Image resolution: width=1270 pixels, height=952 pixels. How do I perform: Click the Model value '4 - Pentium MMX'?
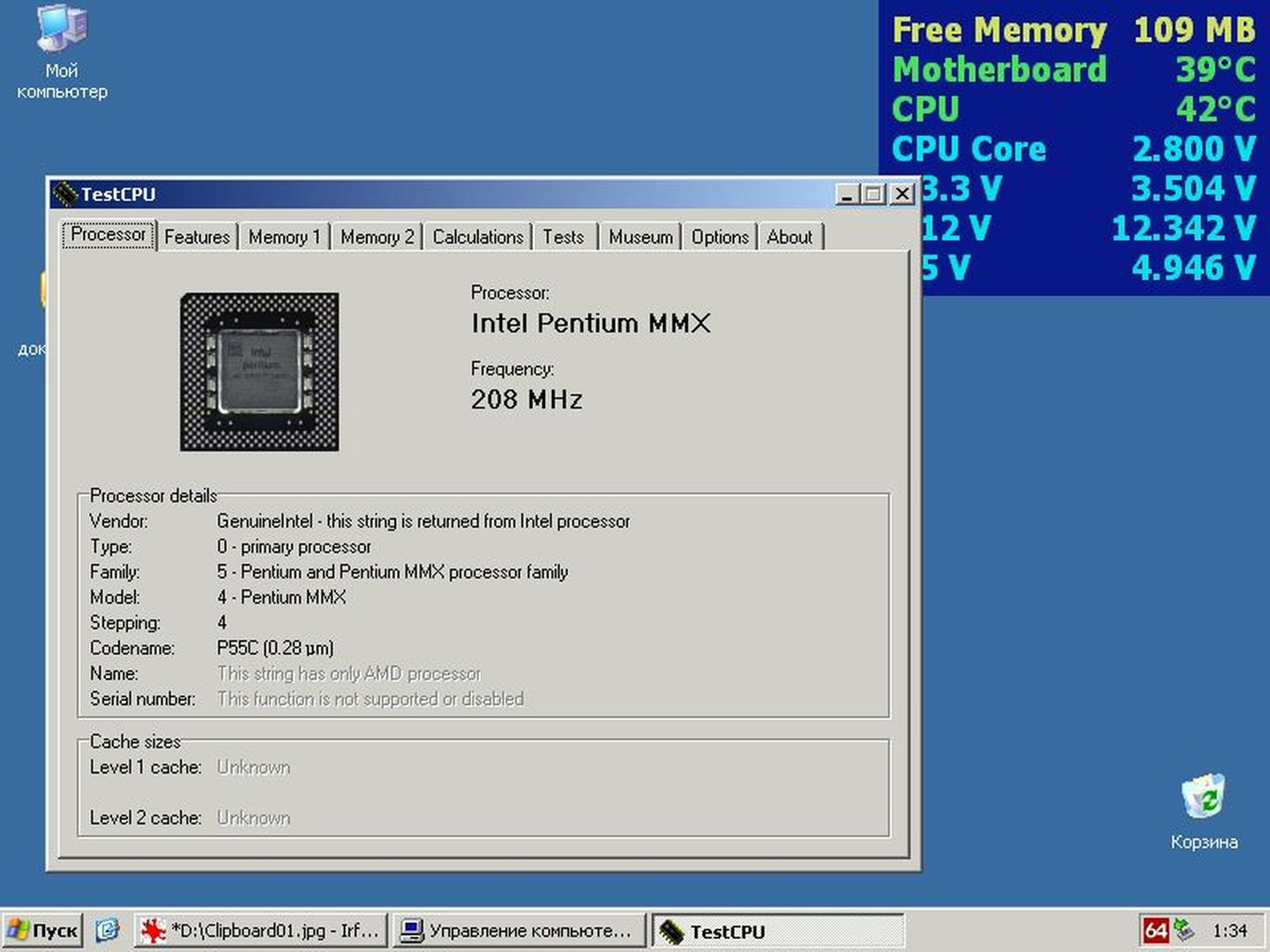(281, 598)
